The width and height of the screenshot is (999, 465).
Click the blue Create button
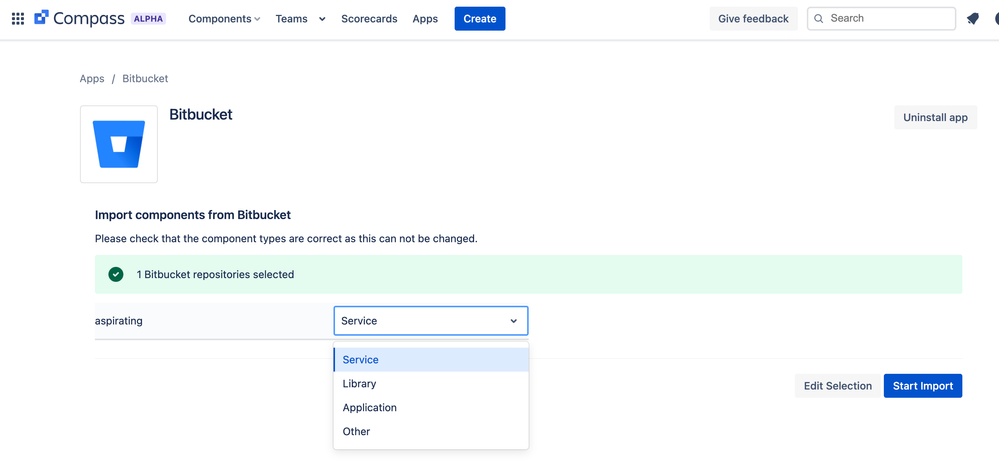tap(480, 18)
